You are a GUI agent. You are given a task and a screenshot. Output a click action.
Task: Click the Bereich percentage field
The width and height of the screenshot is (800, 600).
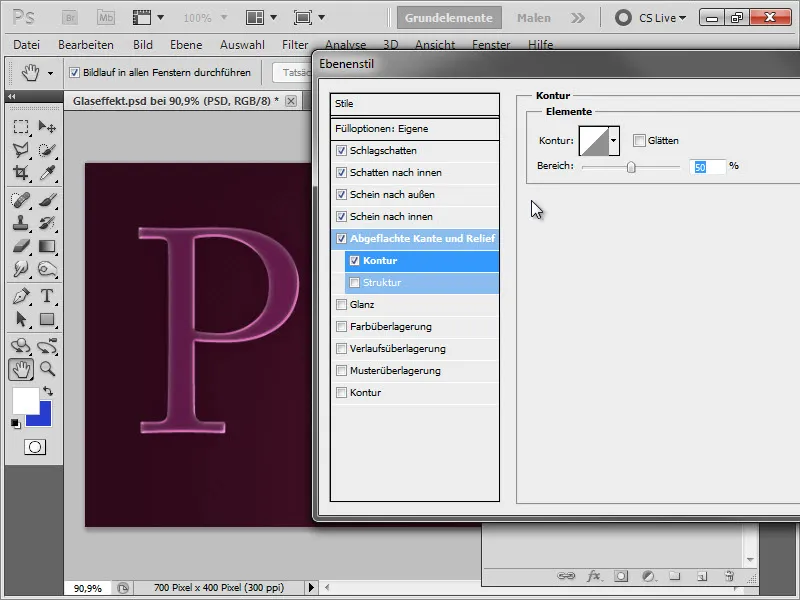coord(709,167)
